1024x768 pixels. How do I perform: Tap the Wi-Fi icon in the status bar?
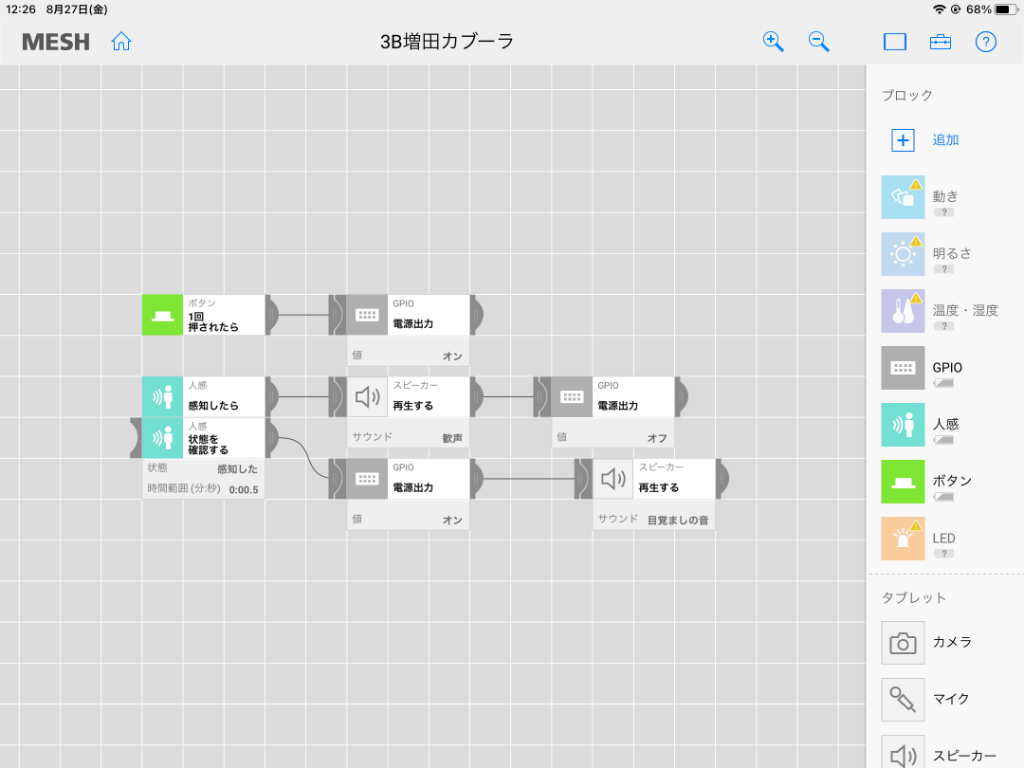click(x=940, y=9)
